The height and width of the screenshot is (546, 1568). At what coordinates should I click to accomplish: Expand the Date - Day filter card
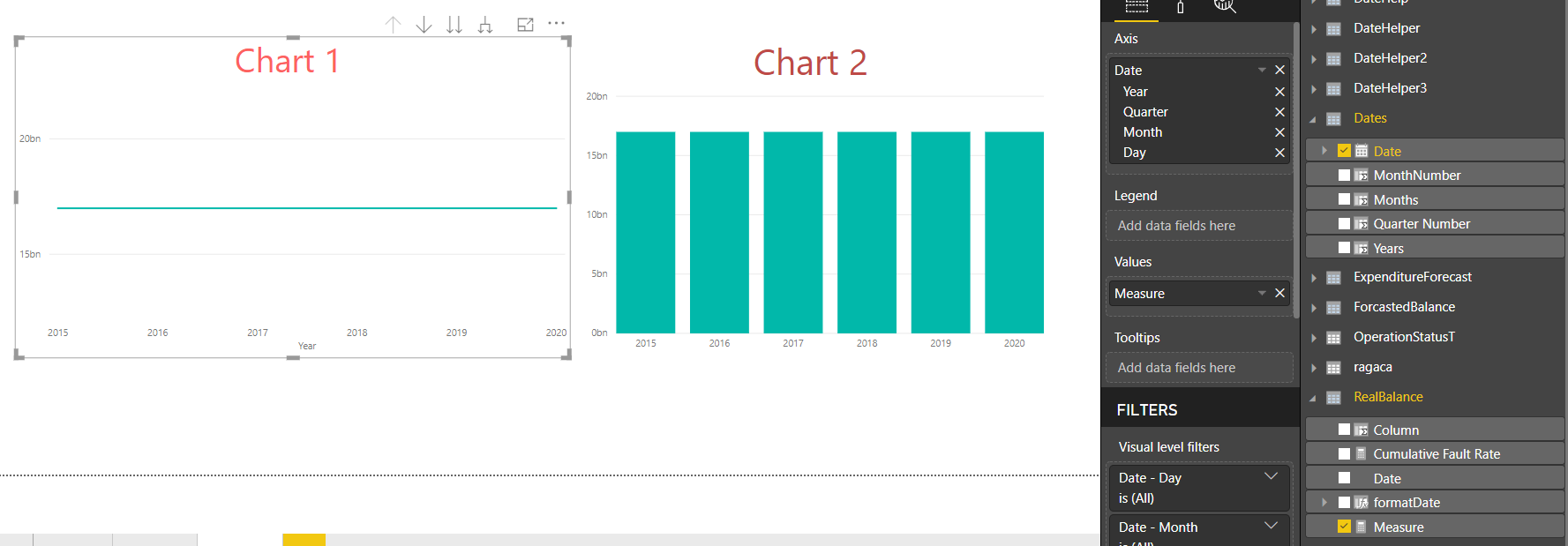pyautogui.click(x=1272, y=476)
